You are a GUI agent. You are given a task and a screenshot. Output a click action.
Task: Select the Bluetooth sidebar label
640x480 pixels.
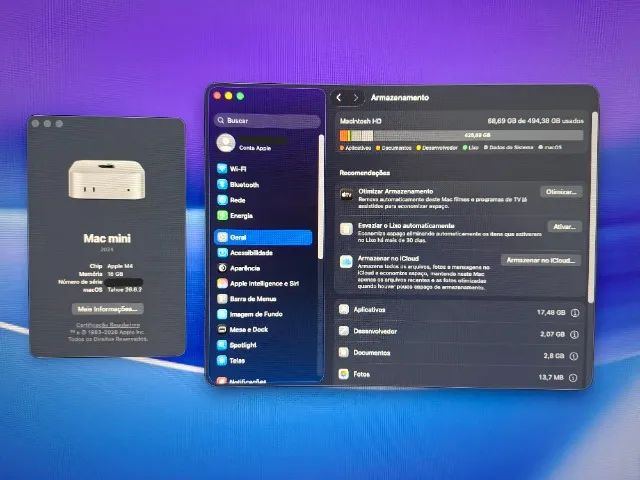[x=244, y=184]
